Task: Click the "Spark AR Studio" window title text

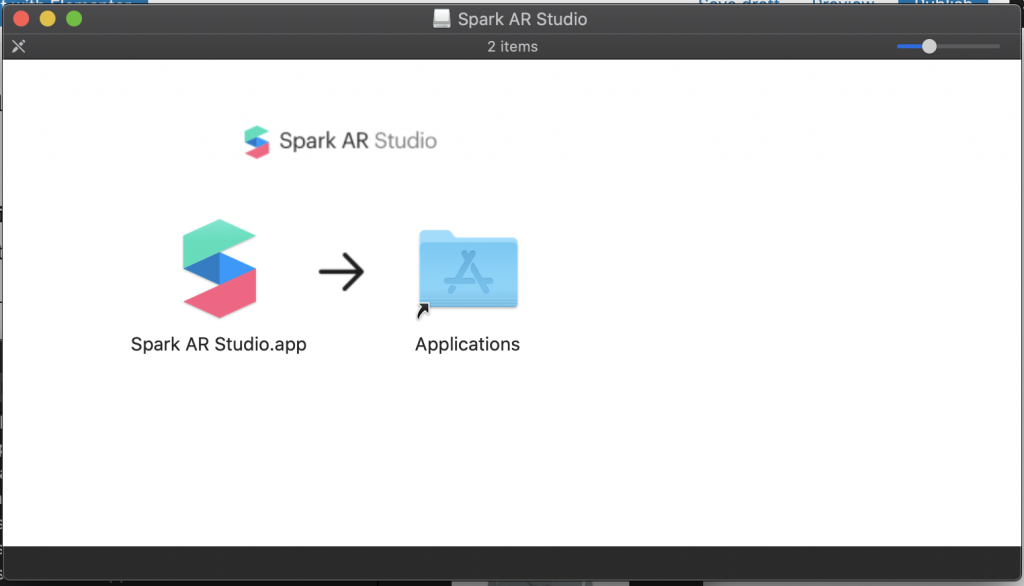Action: 522,19
